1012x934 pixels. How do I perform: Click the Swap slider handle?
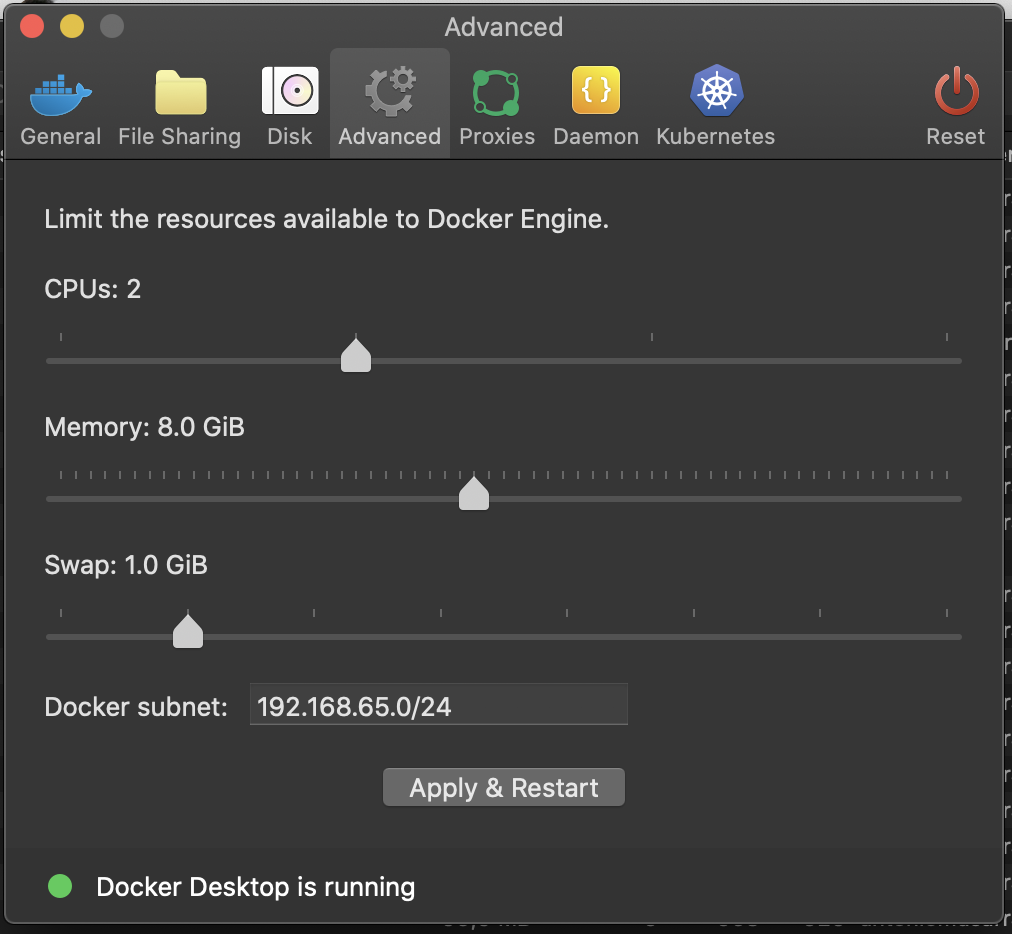click(x=188, y=631)
